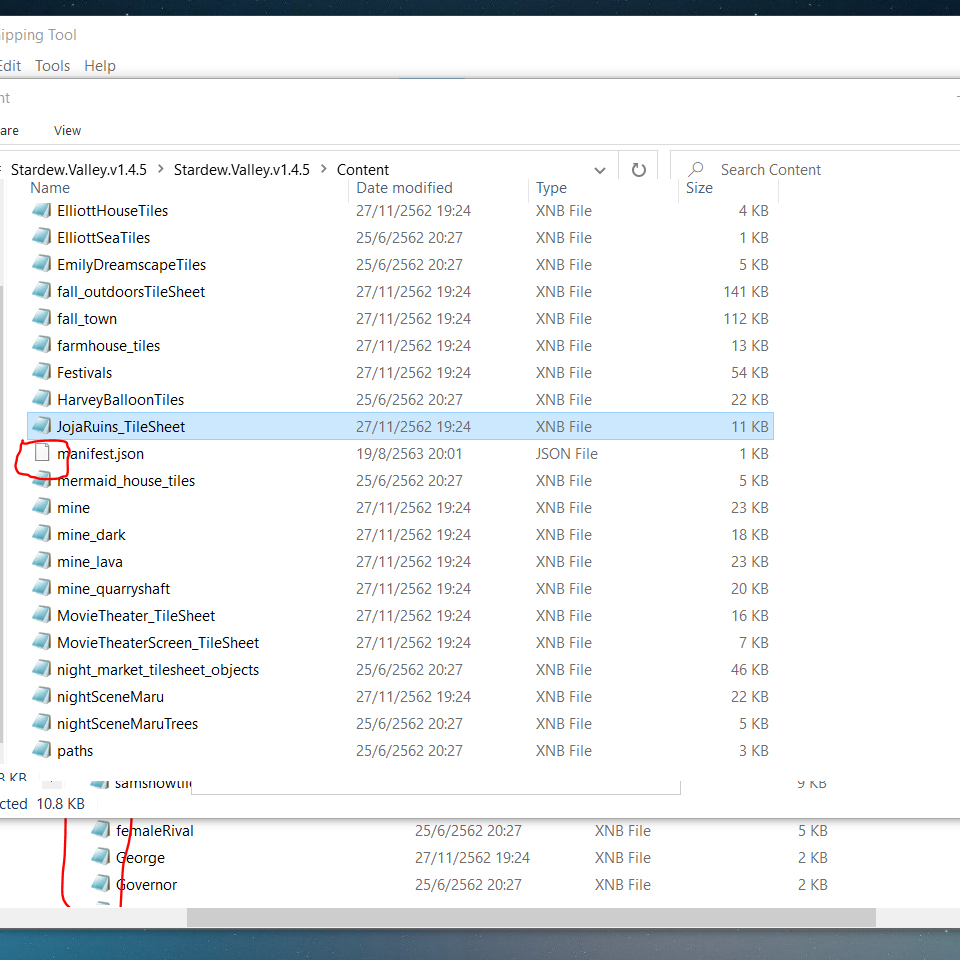Viewport: 960px width, 960px height.
Task: Click the paths file icon
Action: click(x=42, y=749)
